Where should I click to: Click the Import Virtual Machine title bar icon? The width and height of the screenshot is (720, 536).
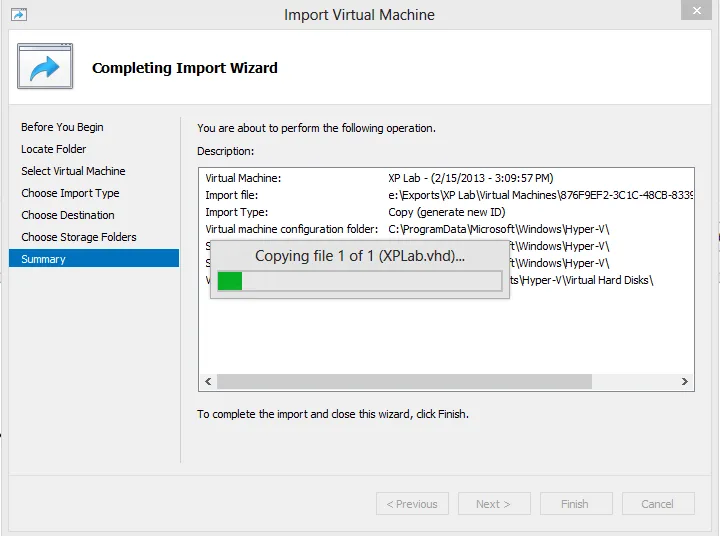click(19, 15)
